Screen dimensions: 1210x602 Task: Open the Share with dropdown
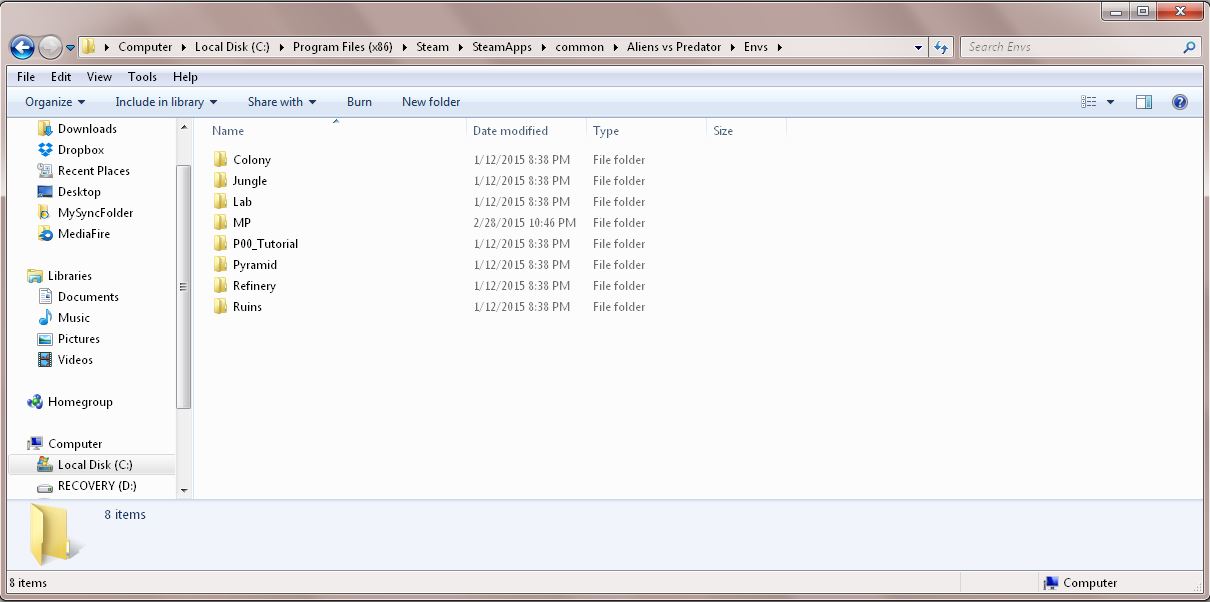pos(282,102)
